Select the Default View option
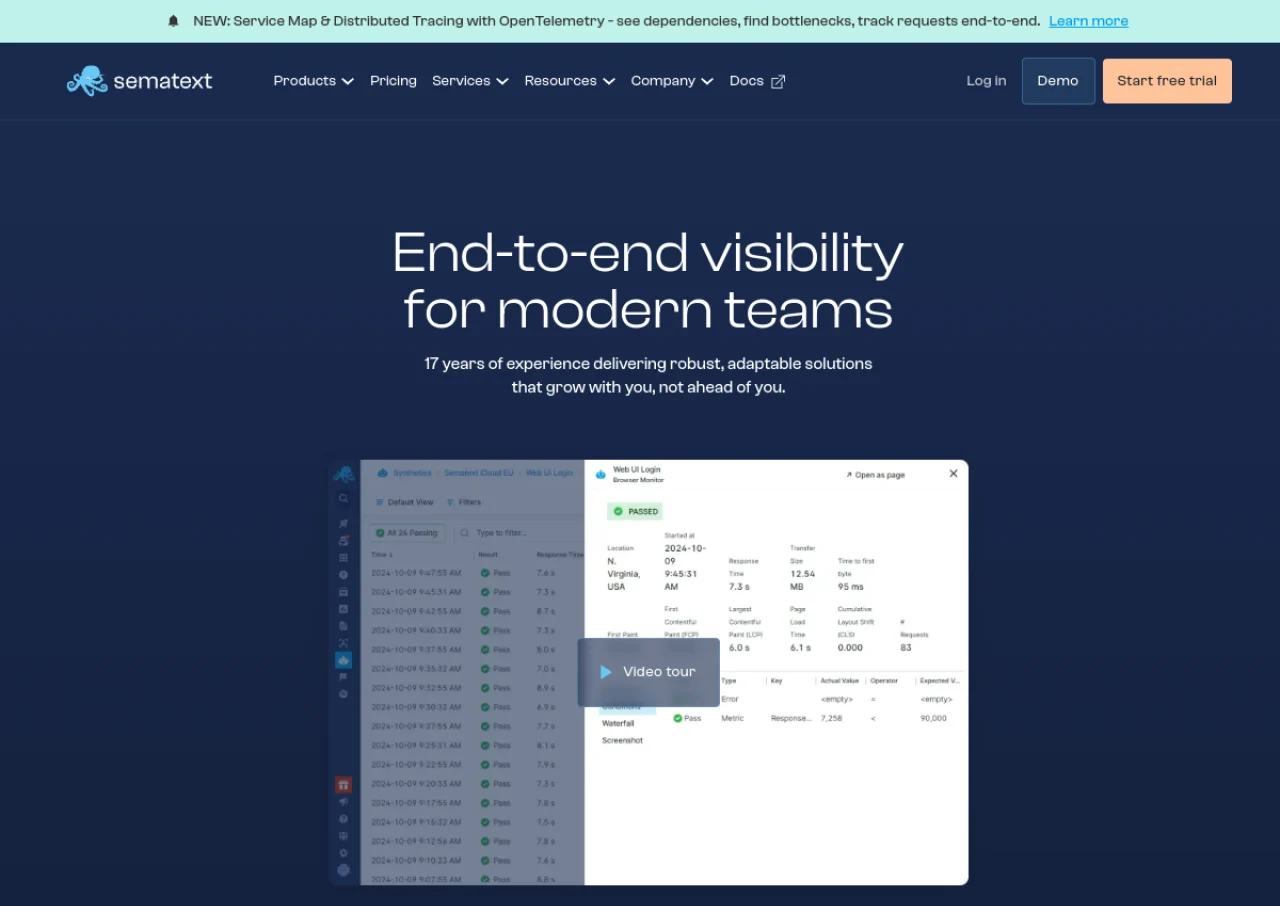Viewport: 1280px width, 906px height. (404, 502)
